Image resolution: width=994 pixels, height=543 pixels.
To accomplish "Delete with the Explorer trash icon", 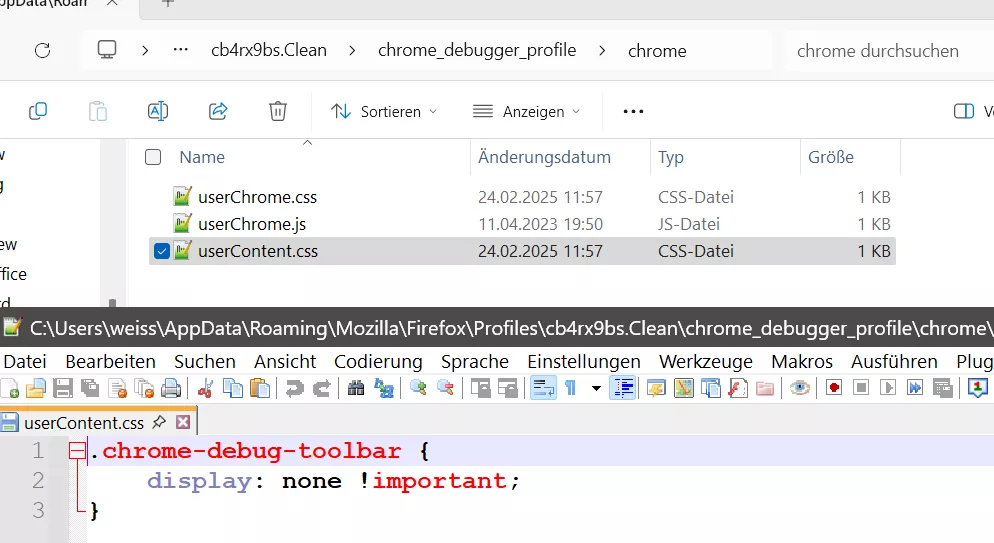I will [x=278, y=112].
